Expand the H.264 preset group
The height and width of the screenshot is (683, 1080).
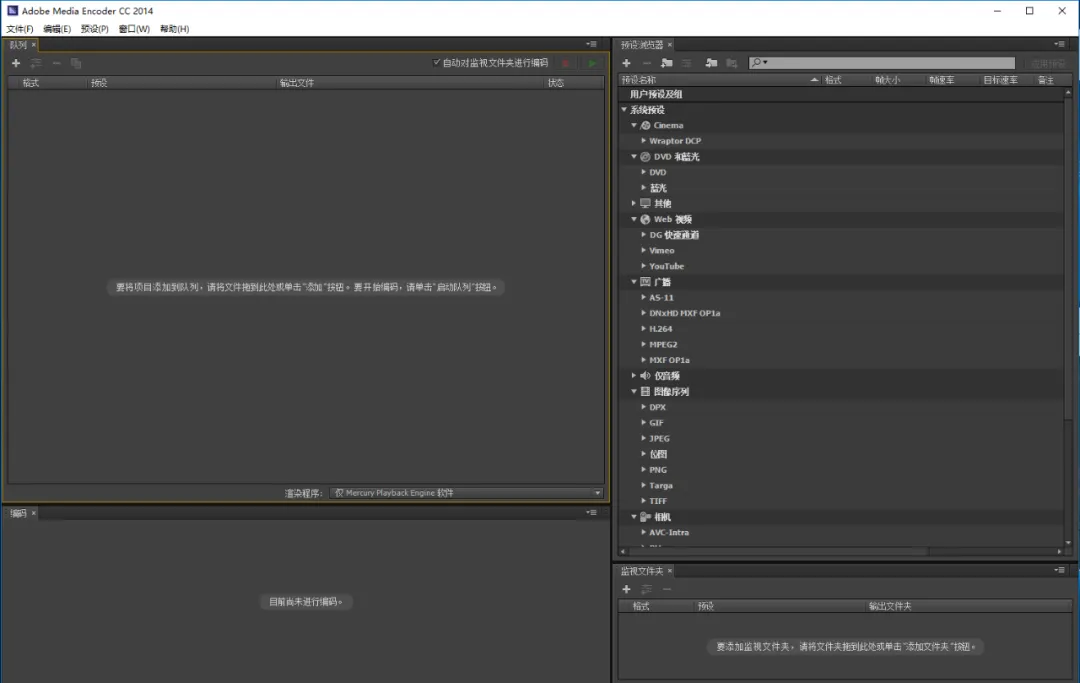(643, 328)
